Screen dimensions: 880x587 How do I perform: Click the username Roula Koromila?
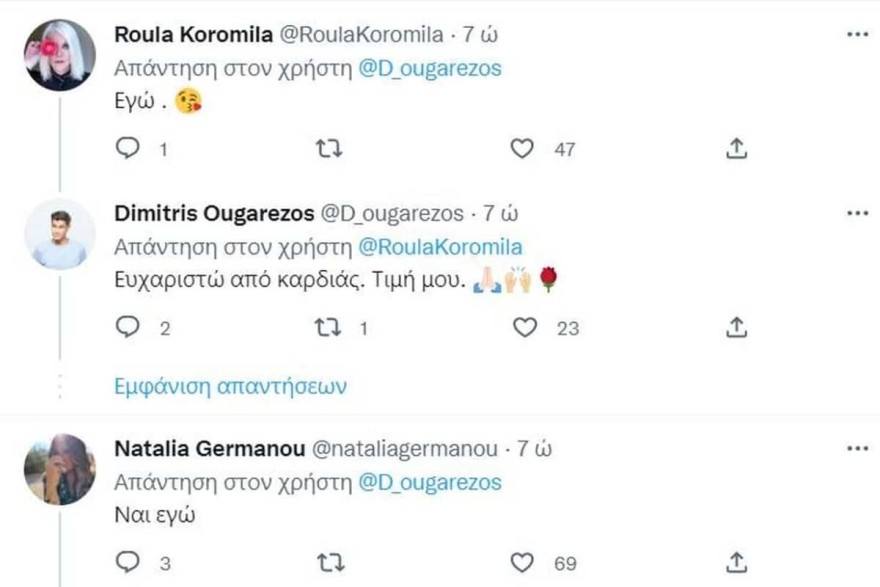tap(190, 36)
